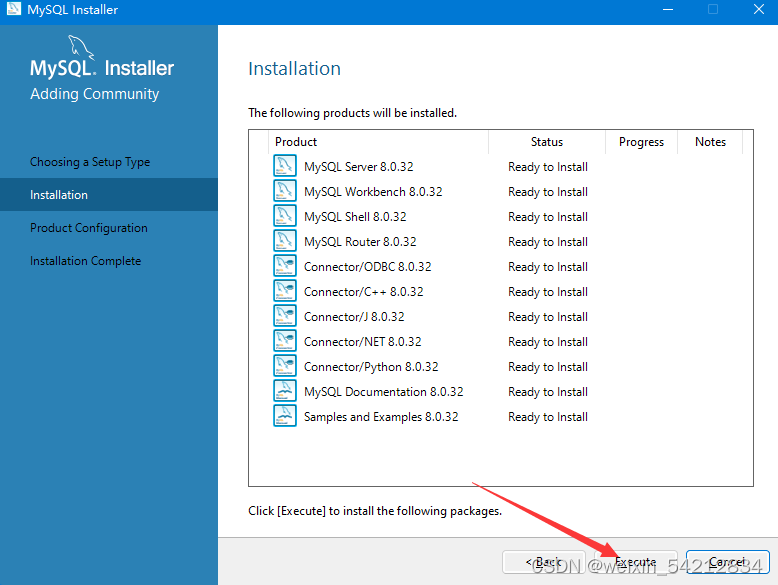Click the Connector/NET 8.0.32 product icon
Viewport: 778px width, 585px height.
[285, 341]
